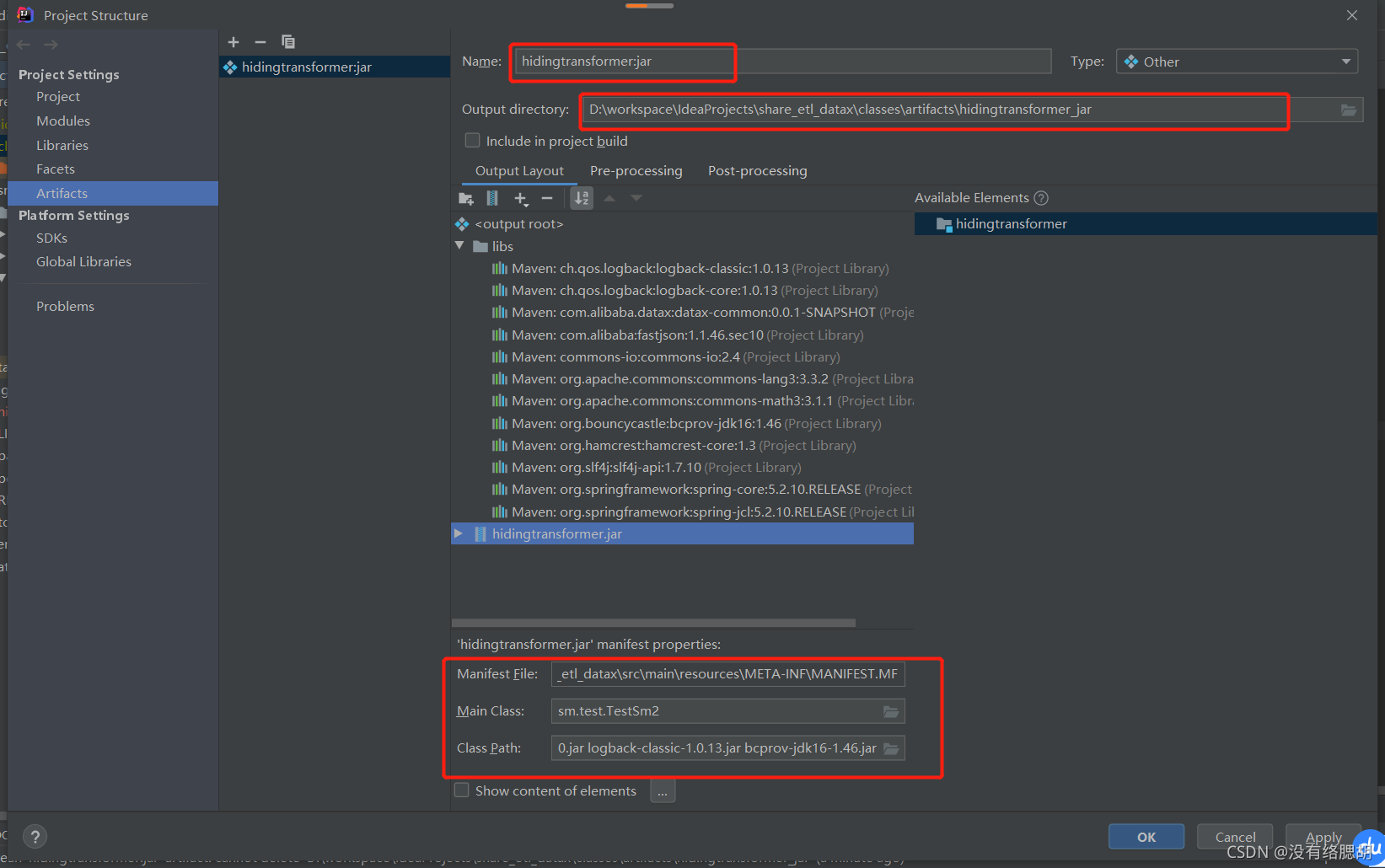Viewport: 1385px width, 868px height.
Task: Move selected element down arrow
Action: coord(636,199)
